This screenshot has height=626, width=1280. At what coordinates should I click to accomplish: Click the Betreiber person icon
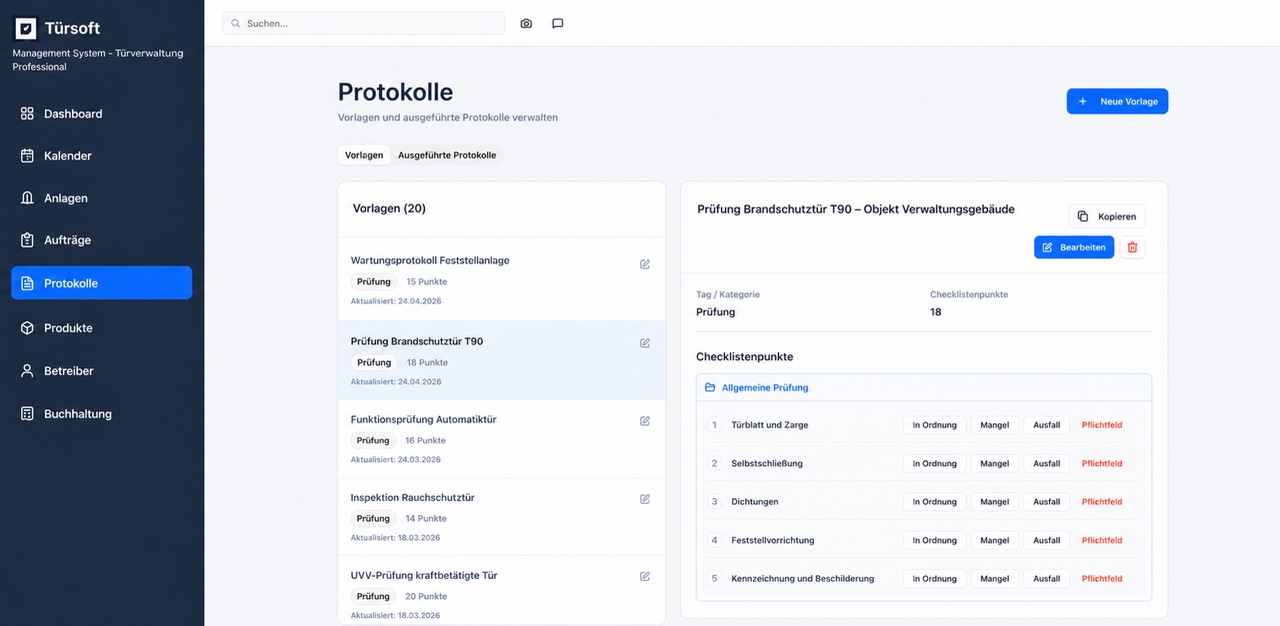[27, 371]
